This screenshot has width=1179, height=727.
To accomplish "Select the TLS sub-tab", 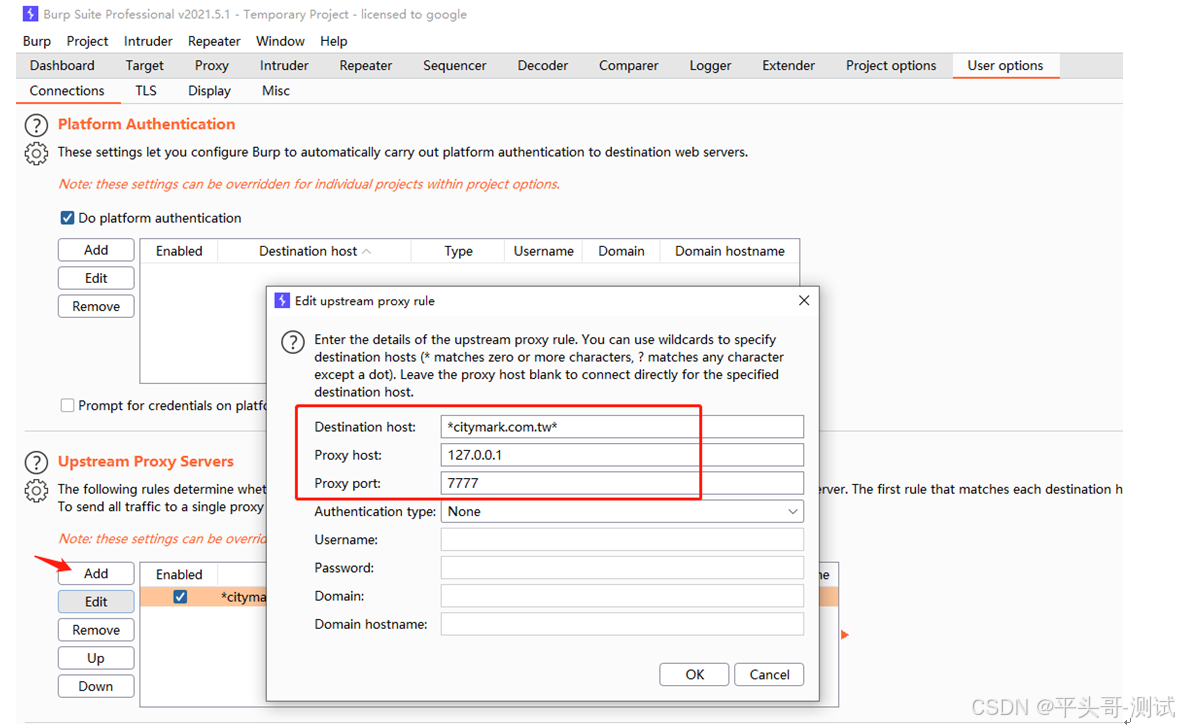I will 146,91.
